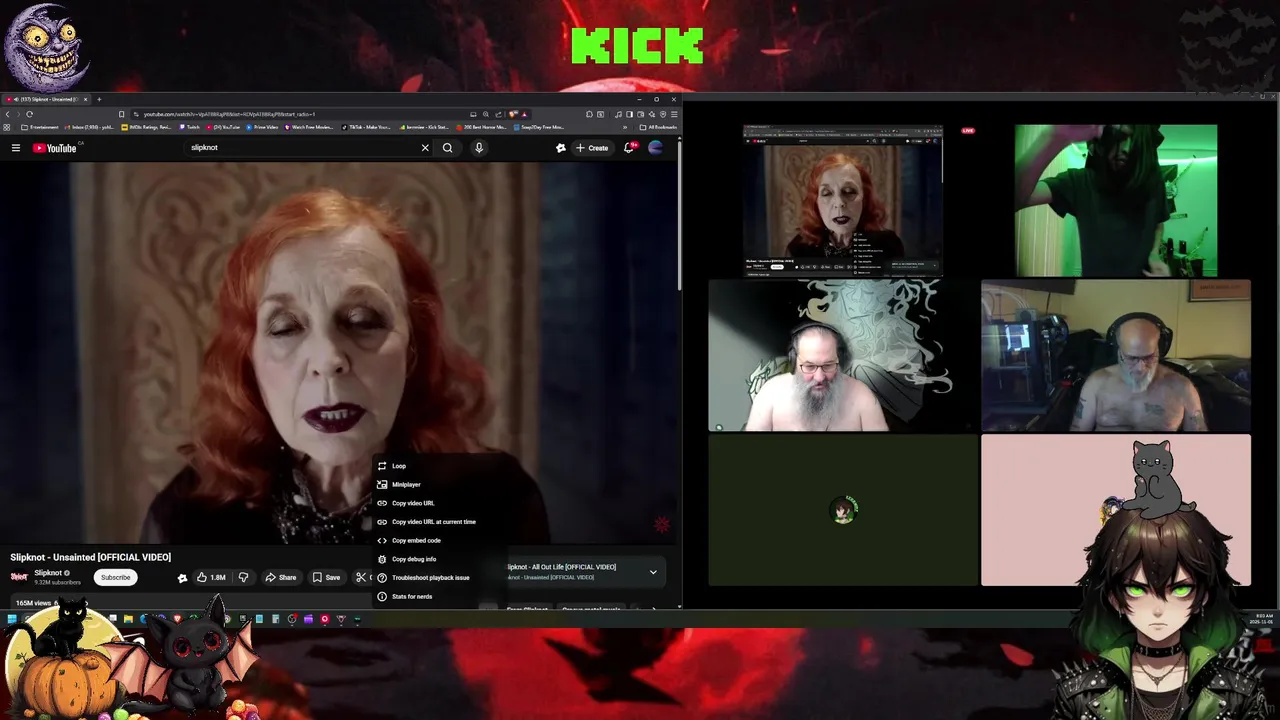Open the All Bookmarks folder

660,127
